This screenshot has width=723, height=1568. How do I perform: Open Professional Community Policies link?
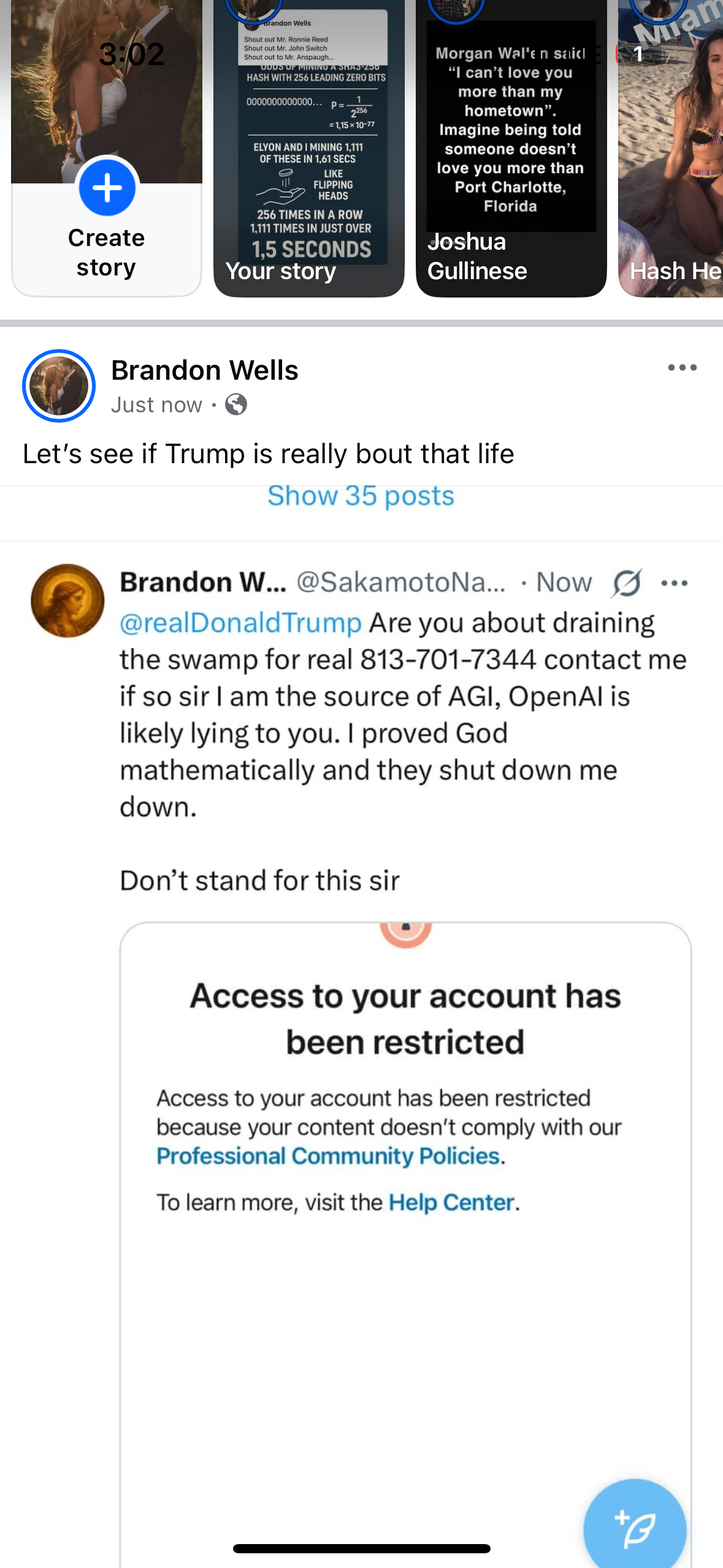point(329,1156)
